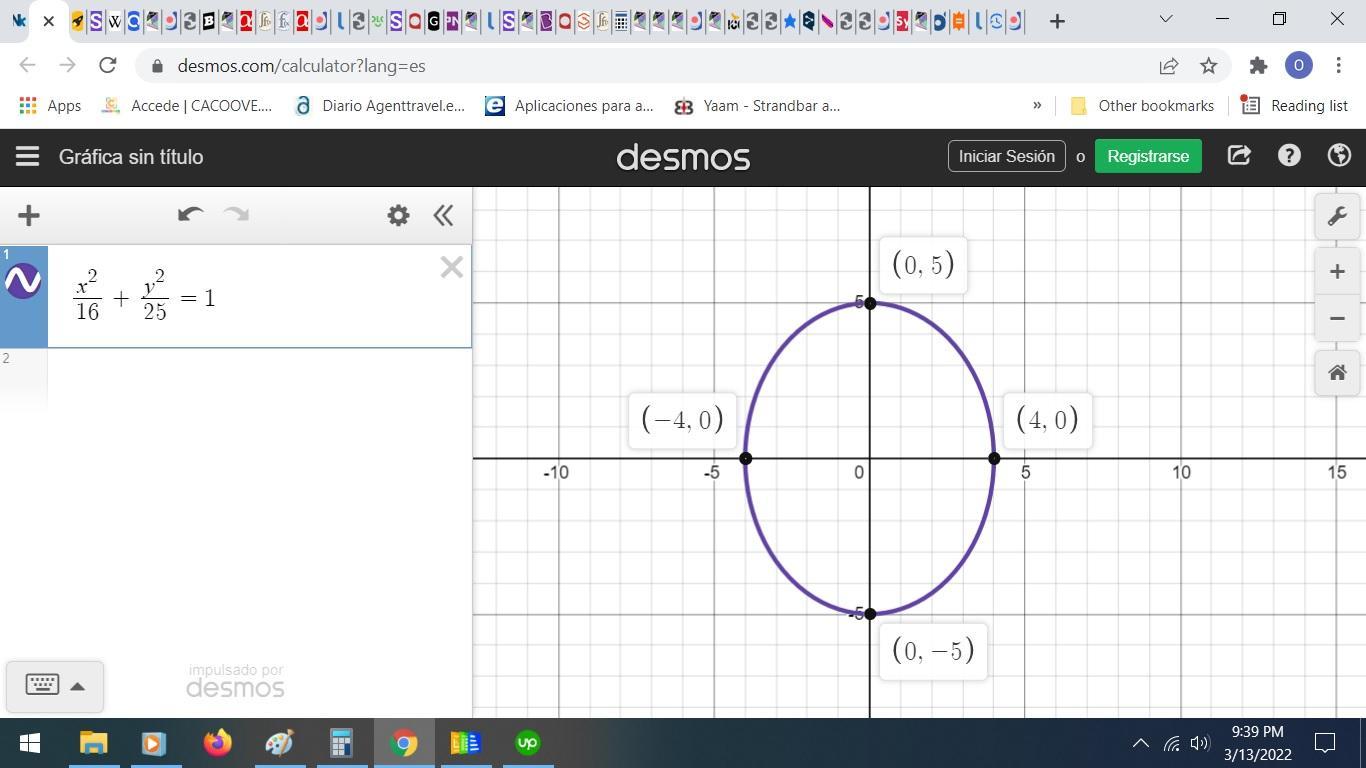The image size is (1366, 768).
Task: Undo the last expression change
Action: pyautogui.click(x=190, y=214)
